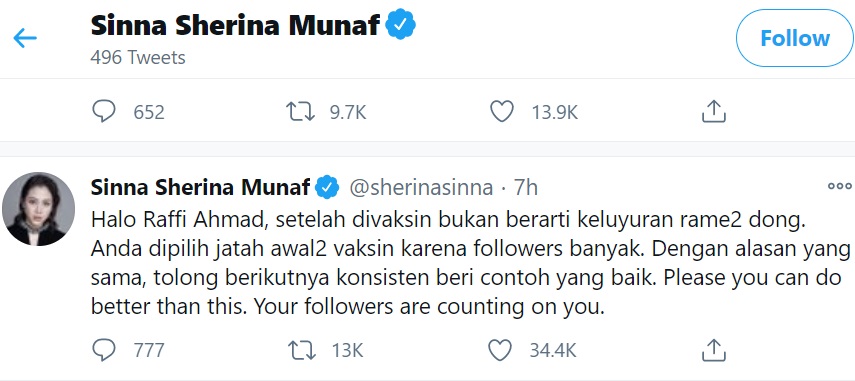Open tweet via the 7h timestamp
This screenshot has width=855, height=381.
526,188
